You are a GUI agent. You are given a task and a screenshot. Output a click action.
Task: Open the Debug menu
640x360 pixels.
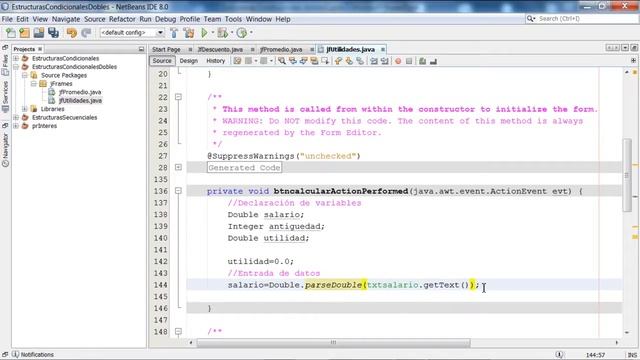[165, 19]
